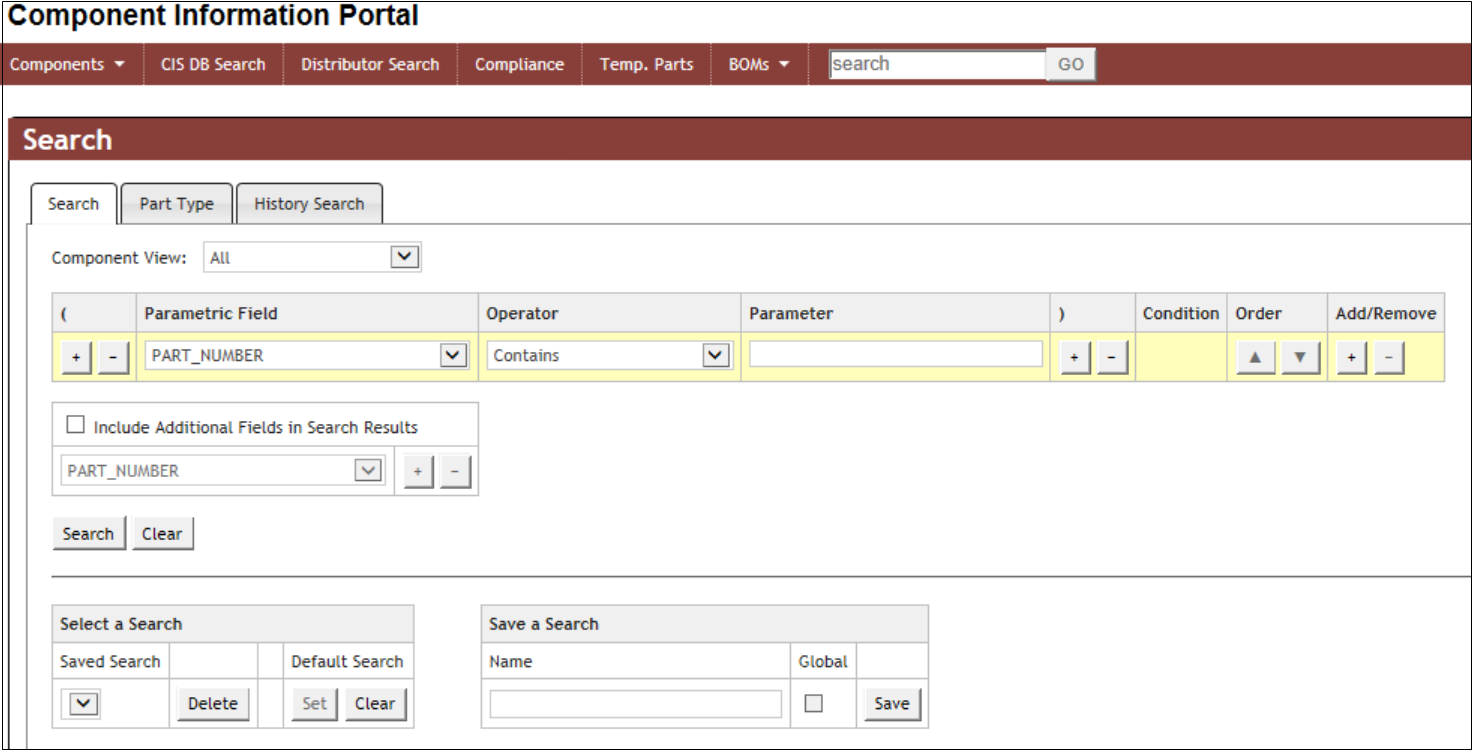This screenshot has width=1472, height=750.
Task: Click the Parameter text input field
Action: click(895, 354)
